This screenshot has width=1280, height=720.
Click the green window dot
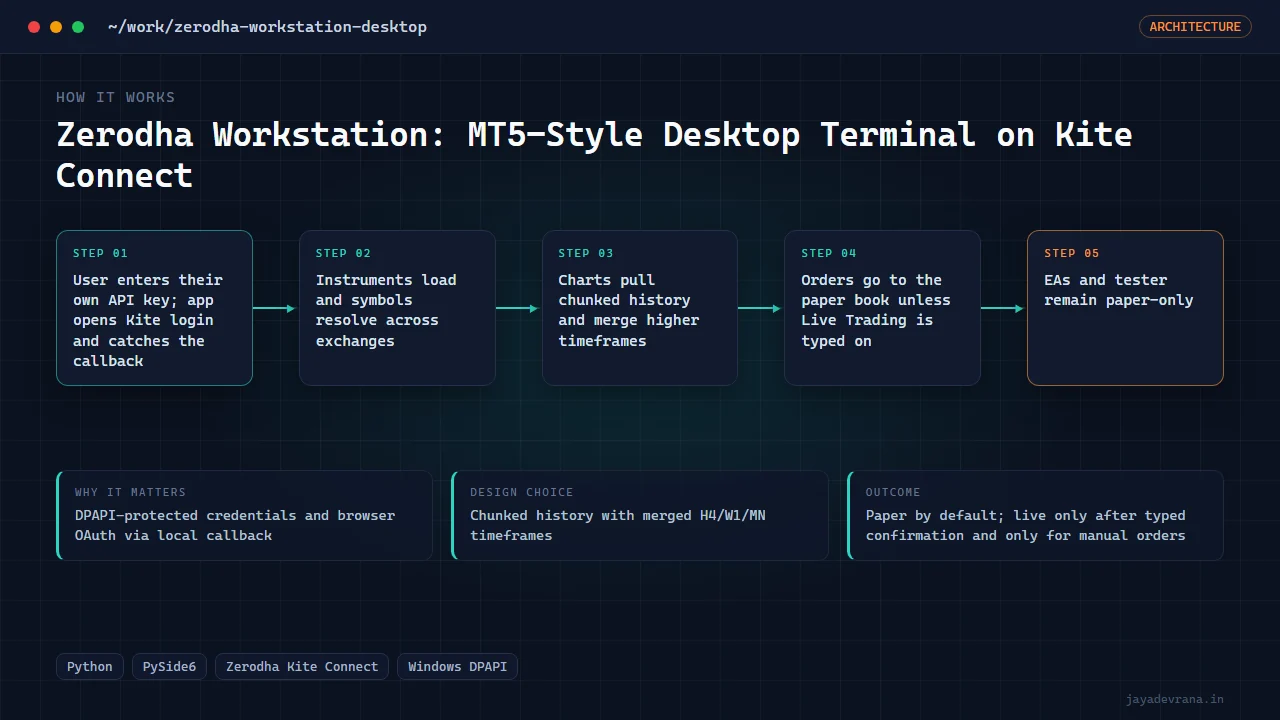[x=78, y=27]
